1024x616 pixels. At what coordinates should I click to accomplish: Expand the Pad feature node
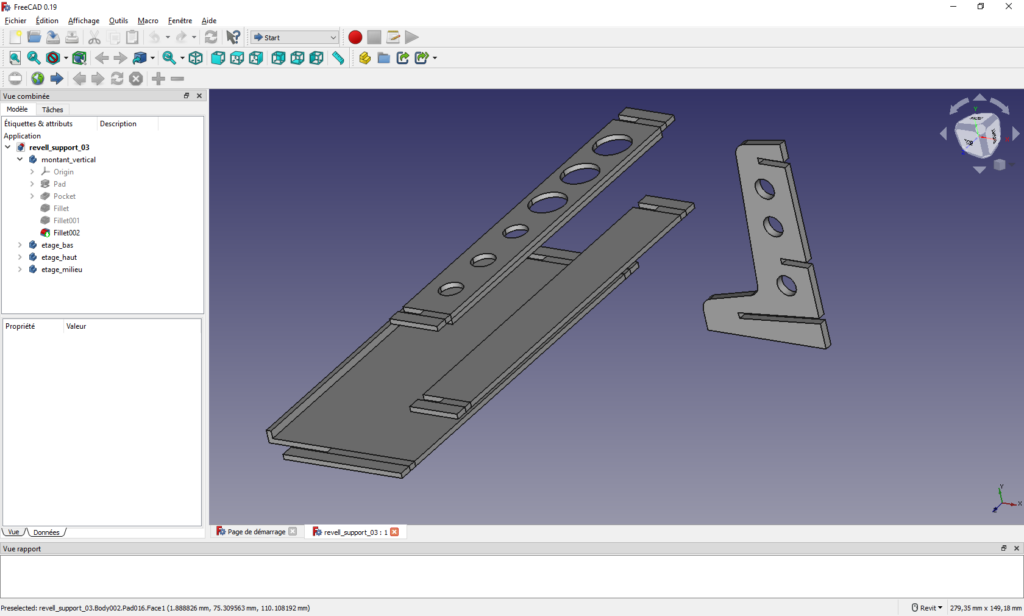32,184
